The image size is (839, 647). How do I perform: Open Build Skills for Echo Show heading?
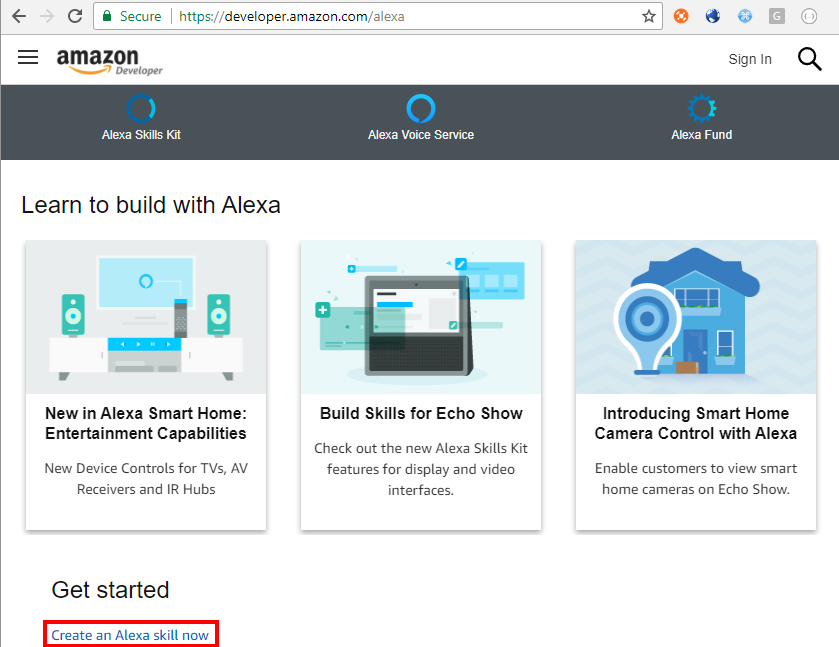pos(421,413)
